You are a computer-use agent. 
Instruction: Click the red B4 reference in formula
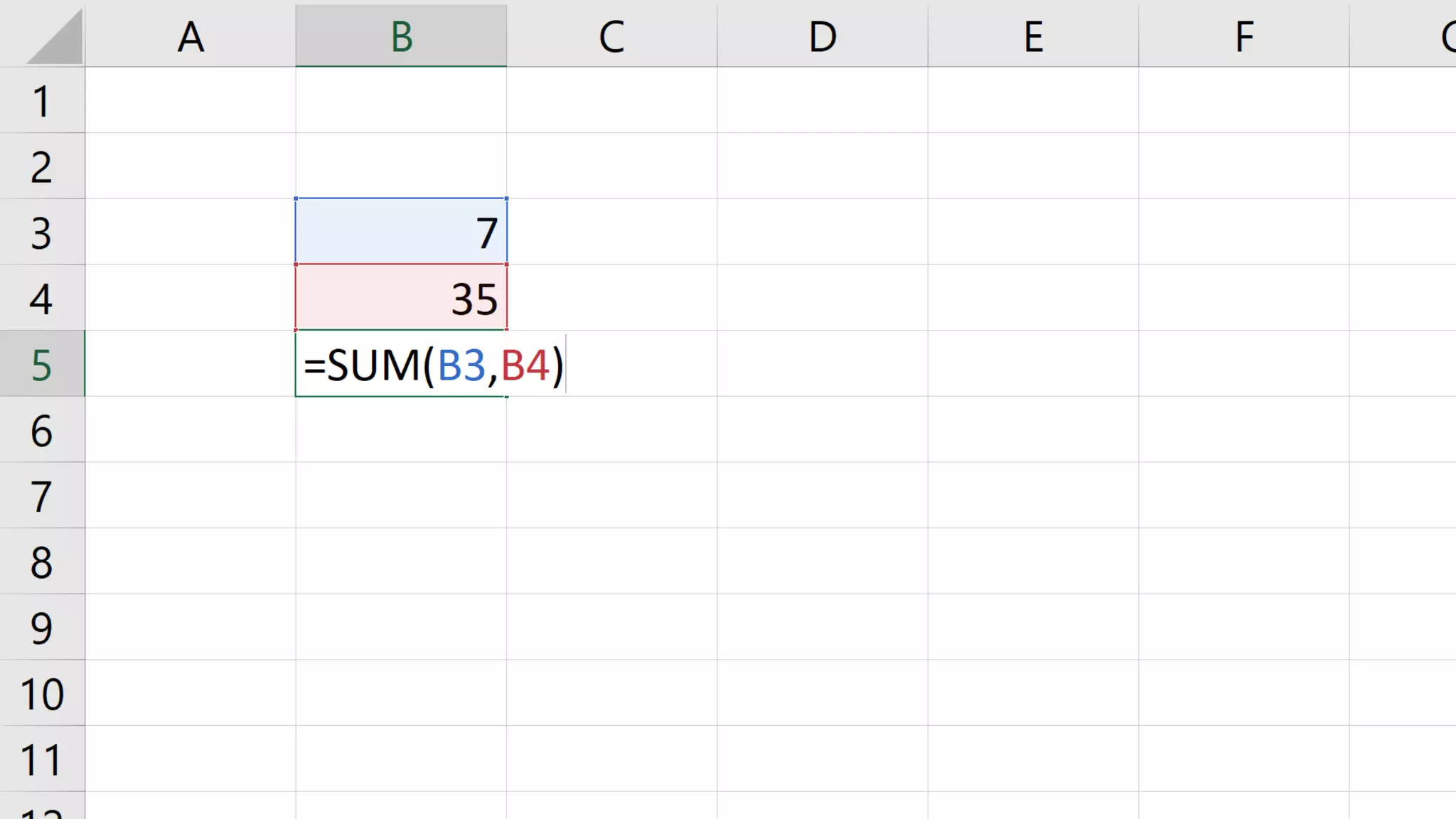[x=525, y=365]
